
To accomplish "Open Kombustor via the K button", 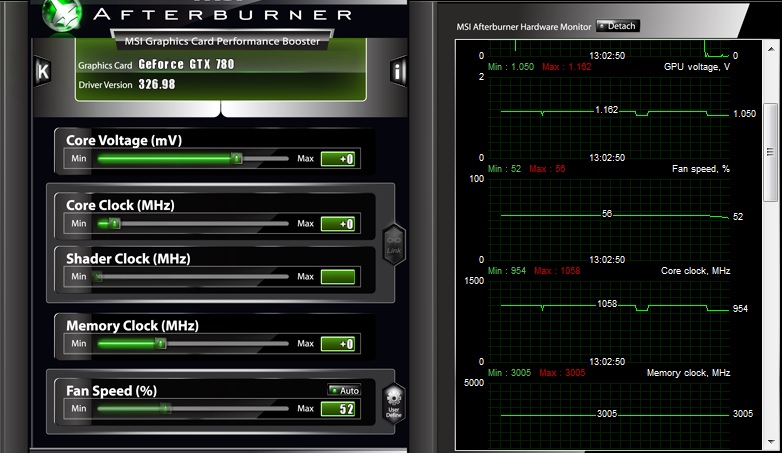I will pyautogui.click(x=43, y=71).
